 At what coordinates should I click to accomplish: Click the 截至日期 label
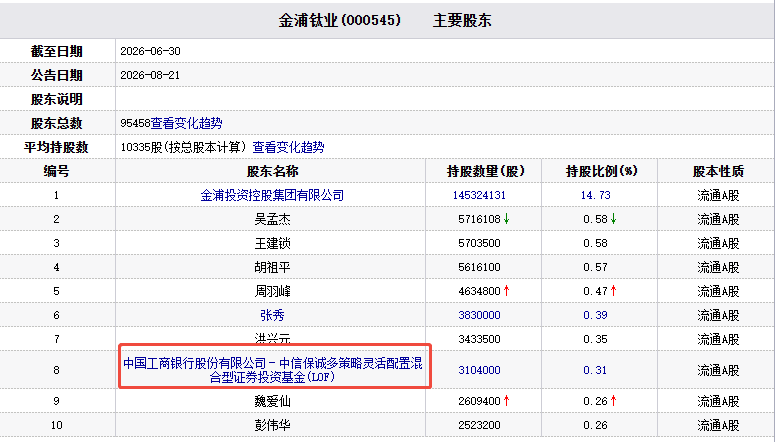56,51
